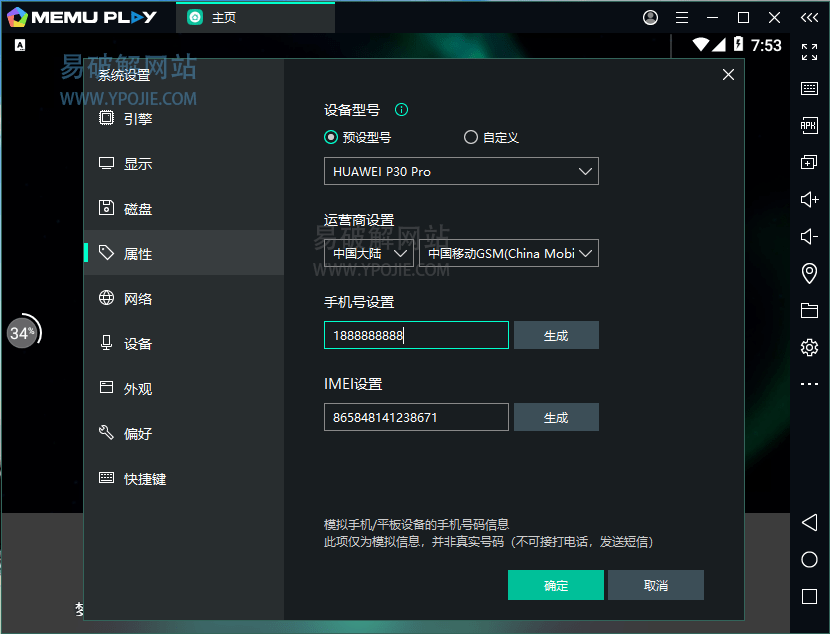Click the IMEI number input field

coord(416,417)
